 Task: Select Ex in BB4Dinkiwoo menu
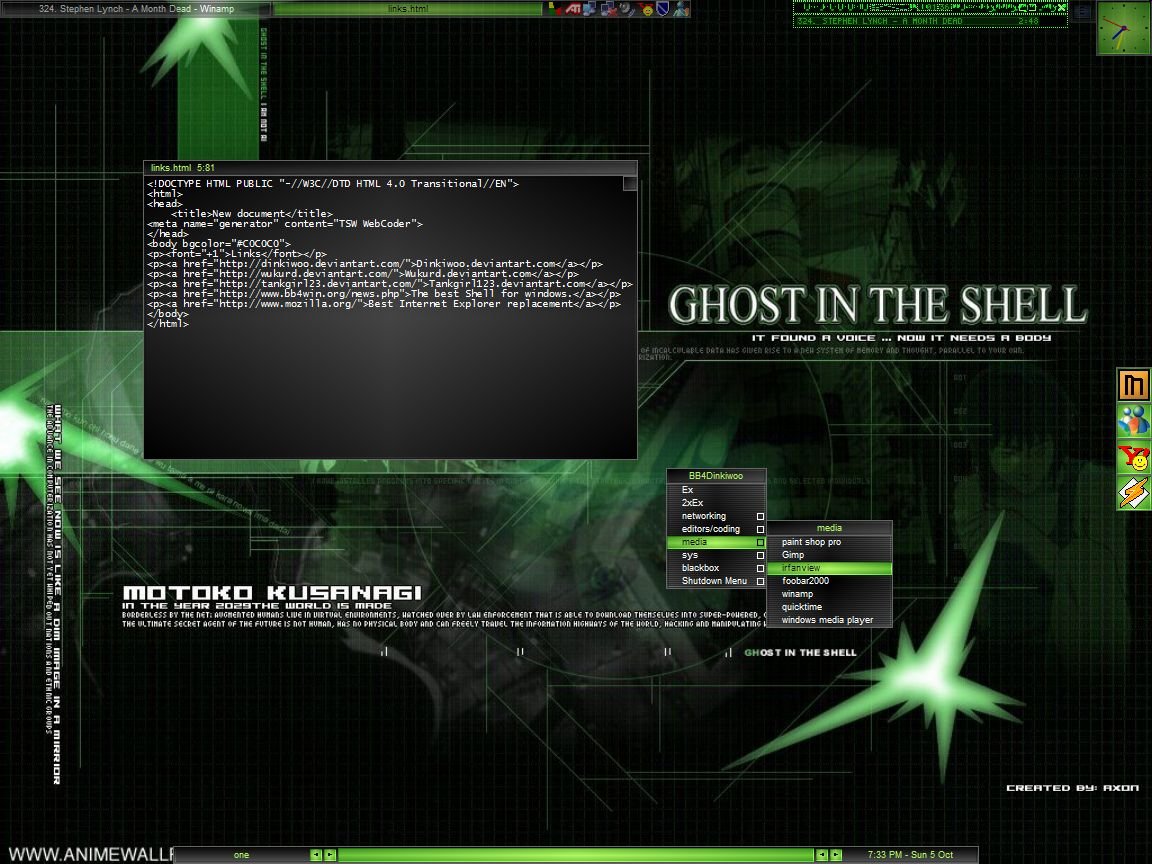(716, 490)
